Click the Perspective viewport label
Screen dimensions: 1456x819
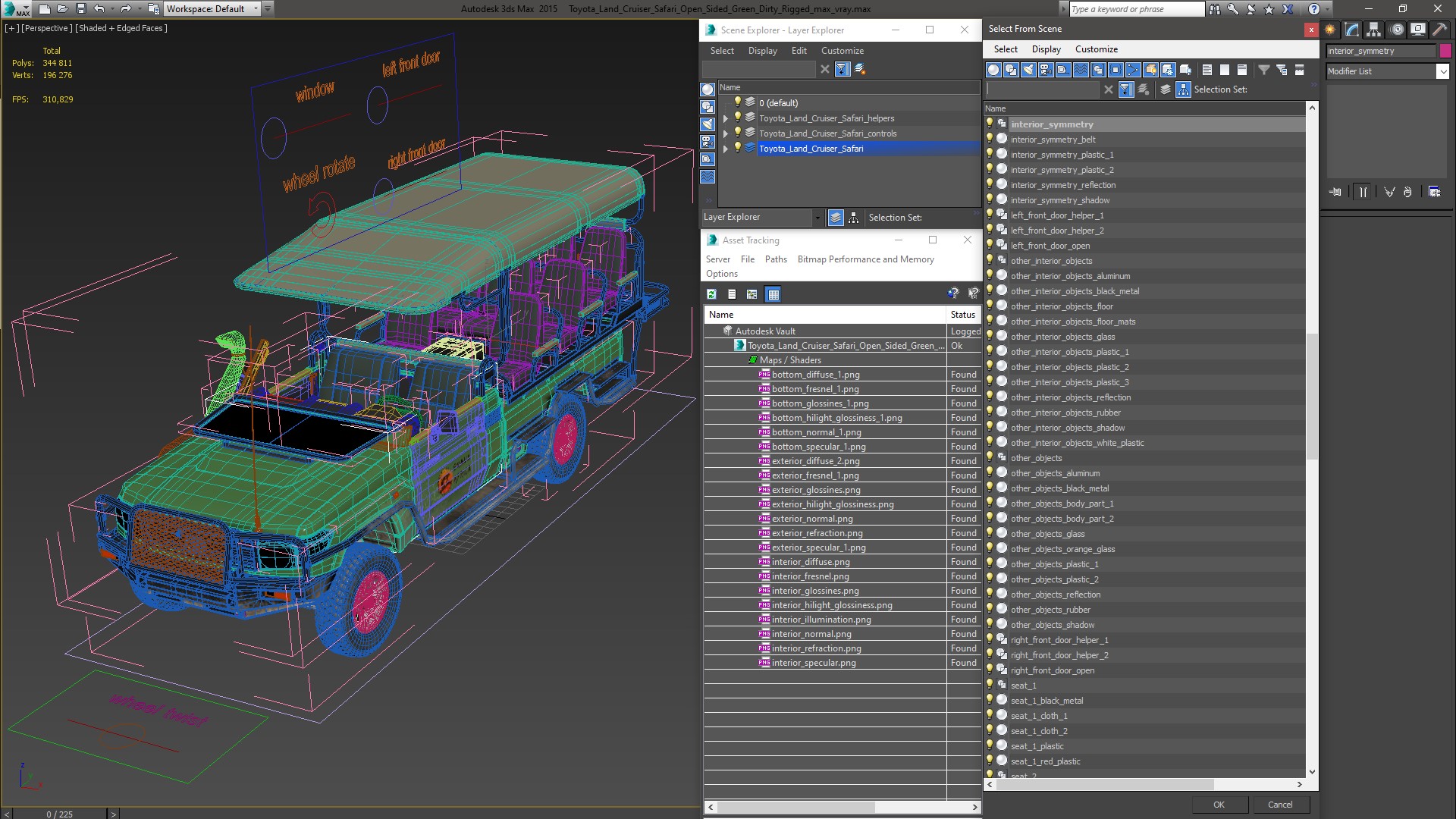tap(47, 28)
